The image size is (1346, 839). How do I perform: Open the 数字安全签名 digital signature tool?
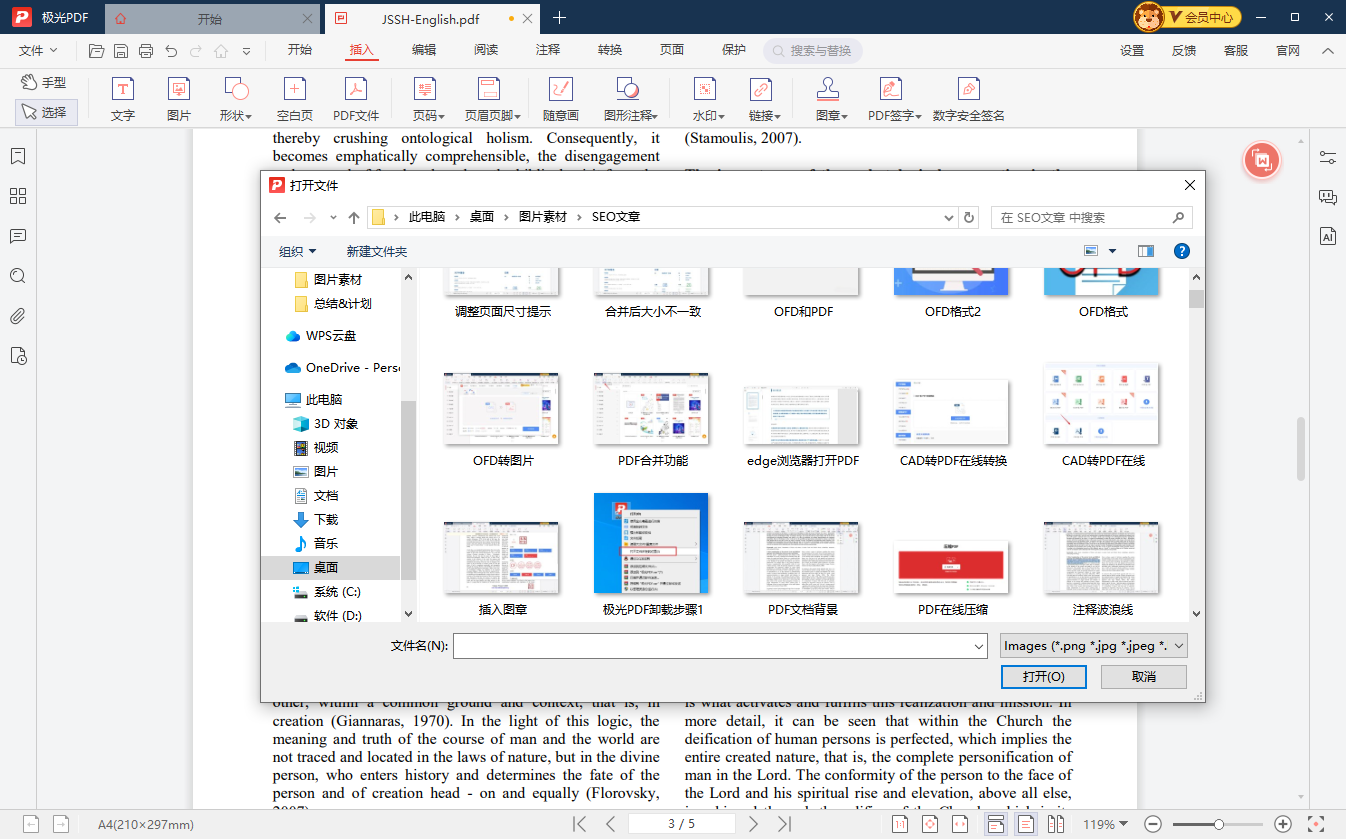click(x=968, y=99)
